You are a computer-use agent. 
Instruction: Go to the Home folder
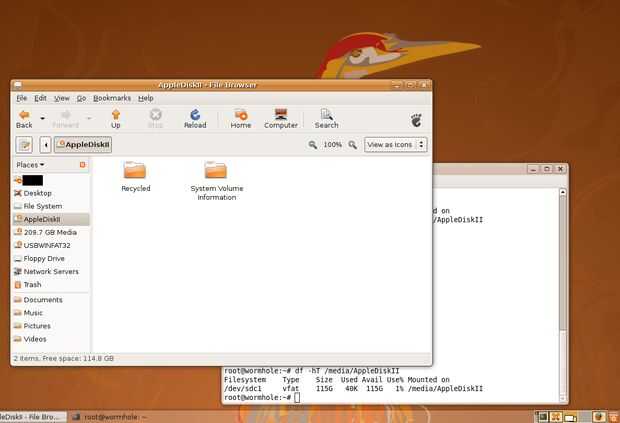241,119
